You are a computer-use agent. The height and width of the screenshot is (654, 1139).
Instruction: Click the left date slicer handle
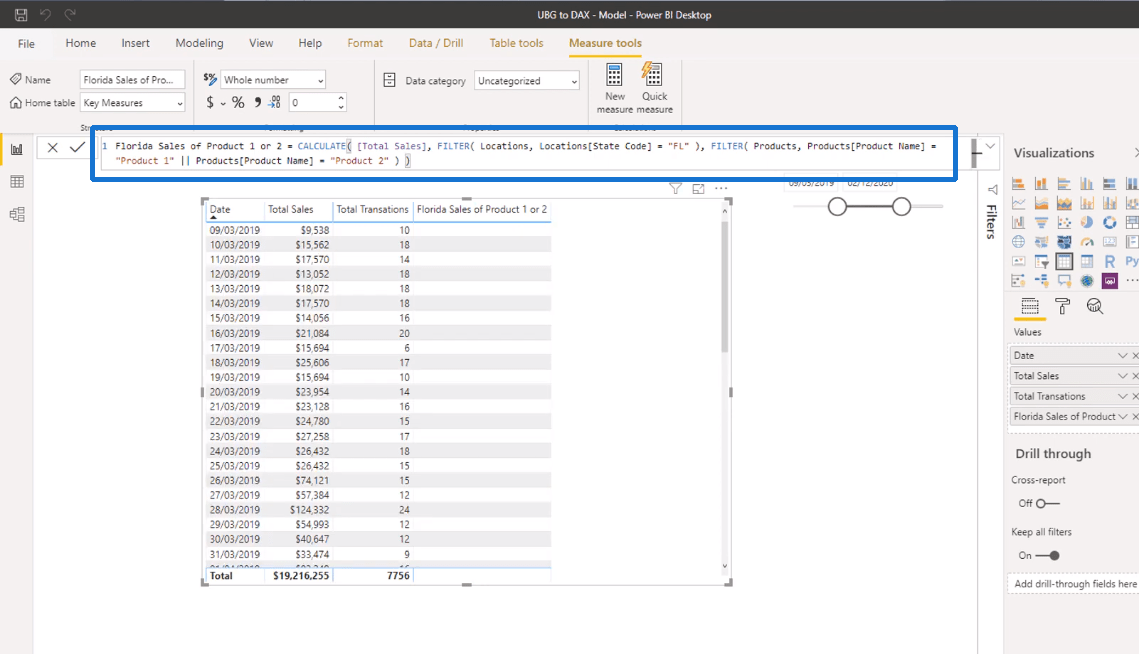coord(838,207)
